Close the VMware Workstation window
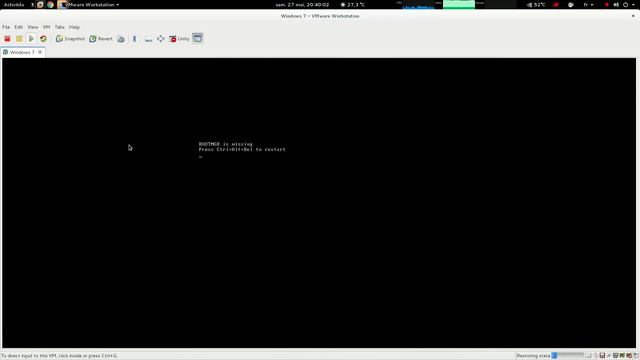The height and width of the screenshot is (360, 640). [633, 16]
